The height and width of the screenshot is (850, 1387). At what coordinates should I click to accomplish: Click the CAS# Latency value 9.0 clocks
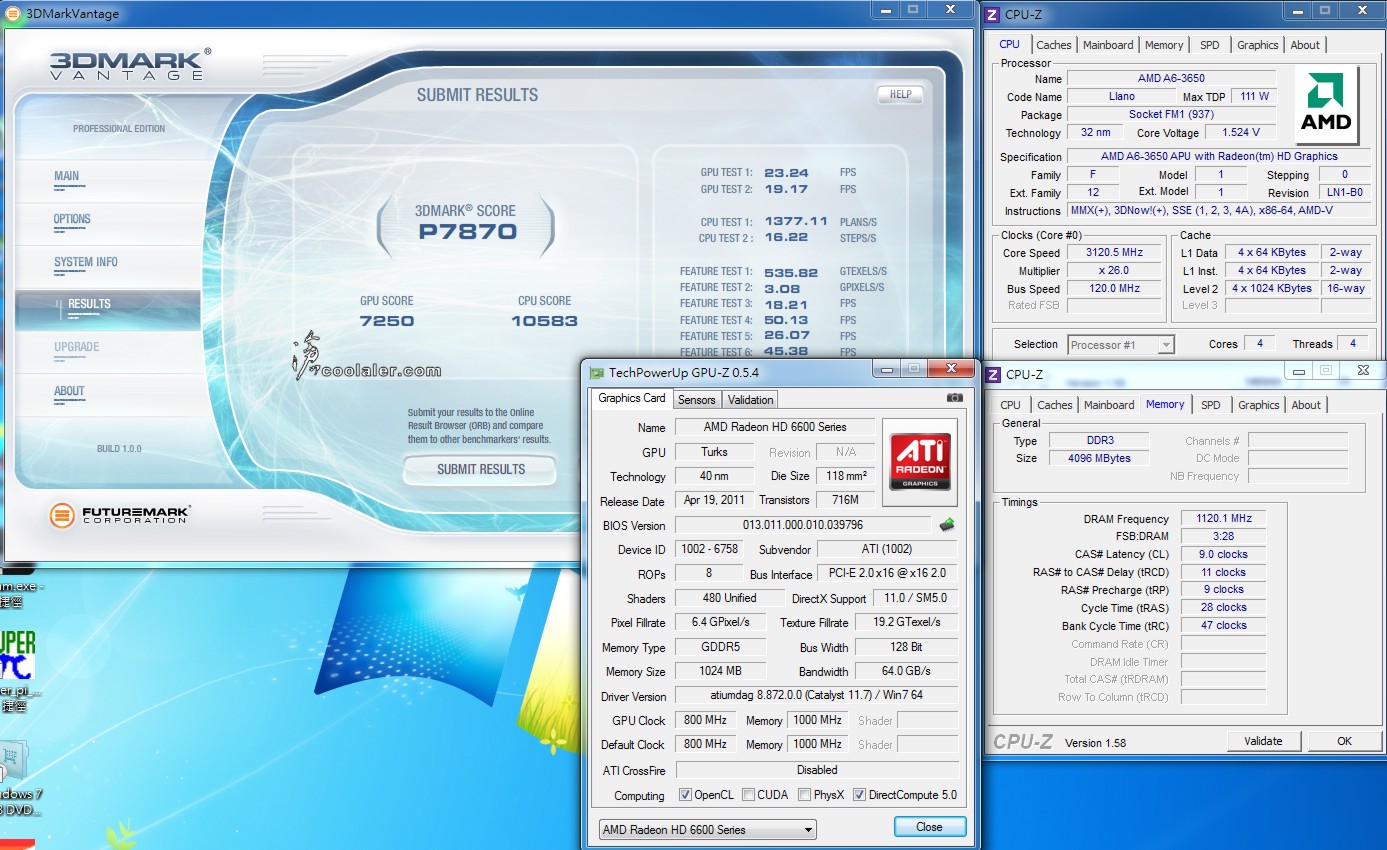[1223, 555]
